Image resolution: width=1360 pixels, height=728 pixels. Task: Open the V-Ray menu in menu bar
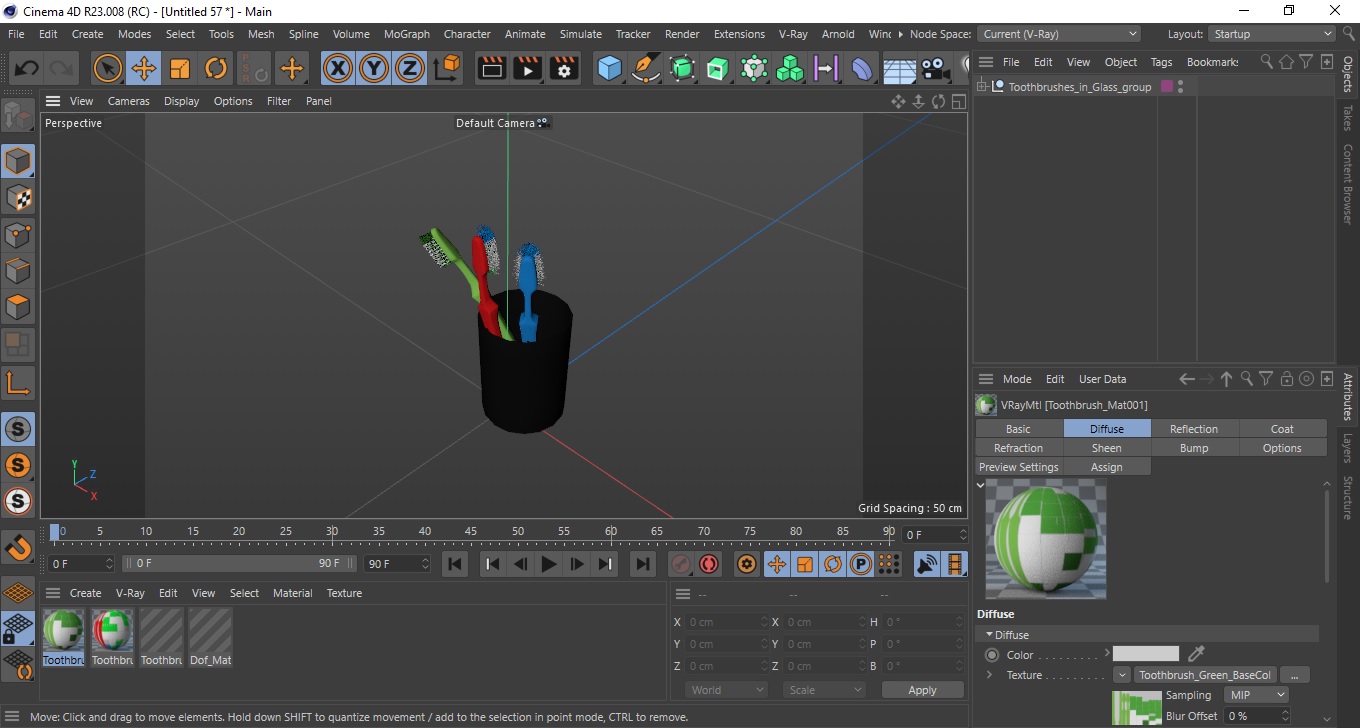pos(793,34)
